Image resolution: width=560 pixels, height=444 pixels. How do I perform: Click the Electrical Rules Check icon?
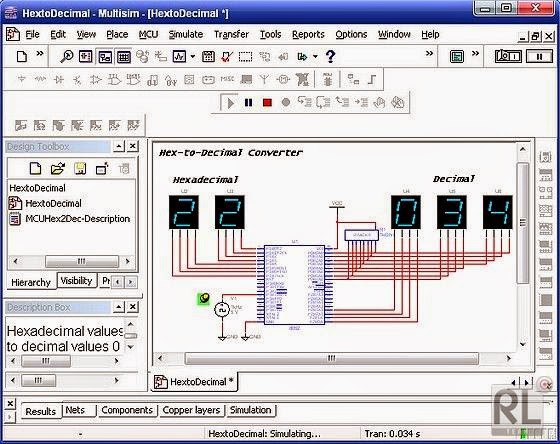pyautogui.click(x=226, y=56)
